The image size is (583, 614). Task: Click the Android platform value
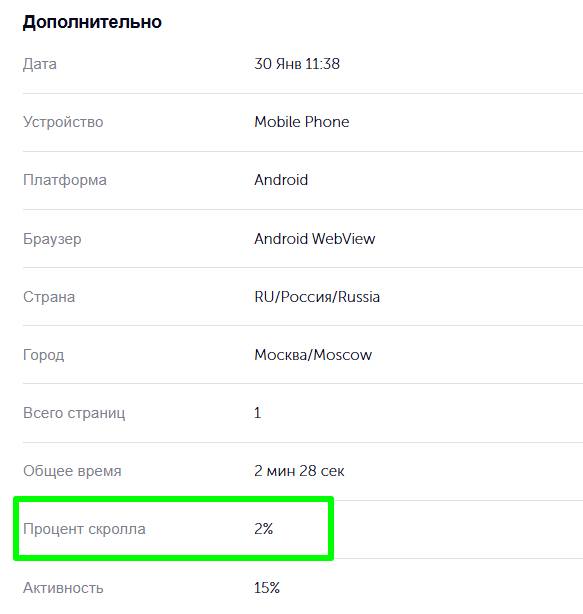(281, 180)
